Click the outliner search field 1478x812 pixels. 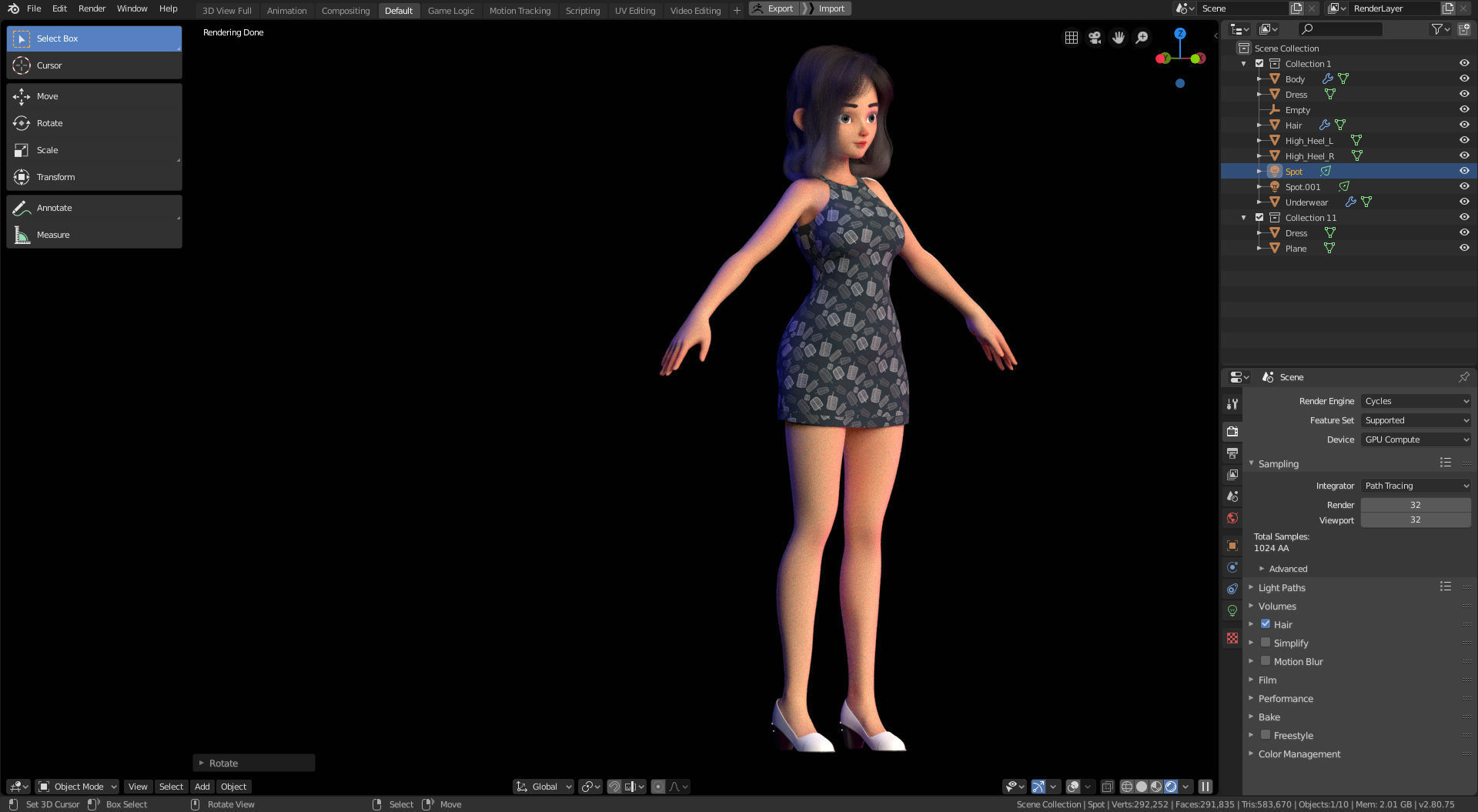tap(1340, 29)
